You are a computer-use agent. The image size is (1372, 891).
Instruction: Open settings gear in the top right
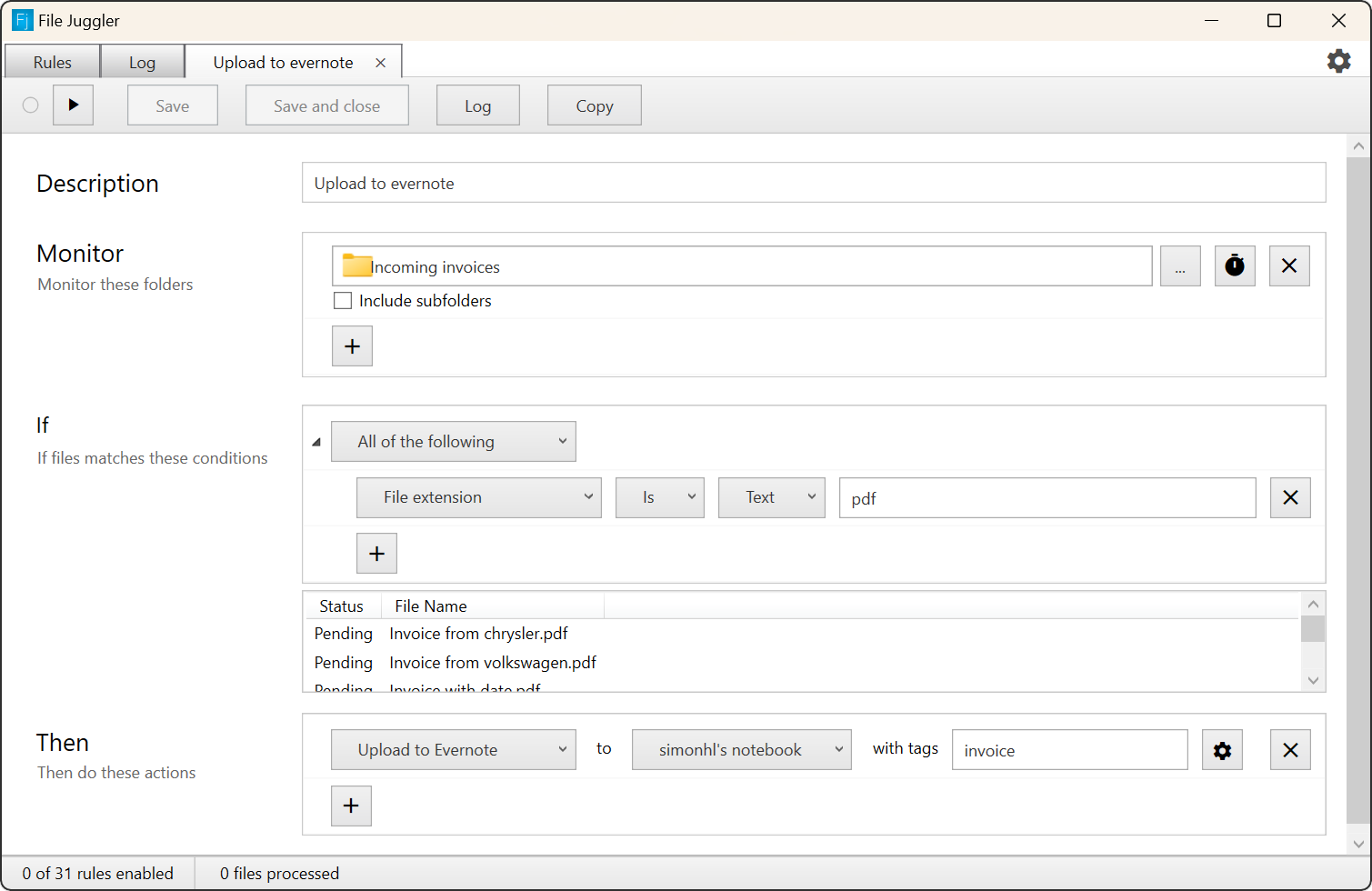(1338, 61)
